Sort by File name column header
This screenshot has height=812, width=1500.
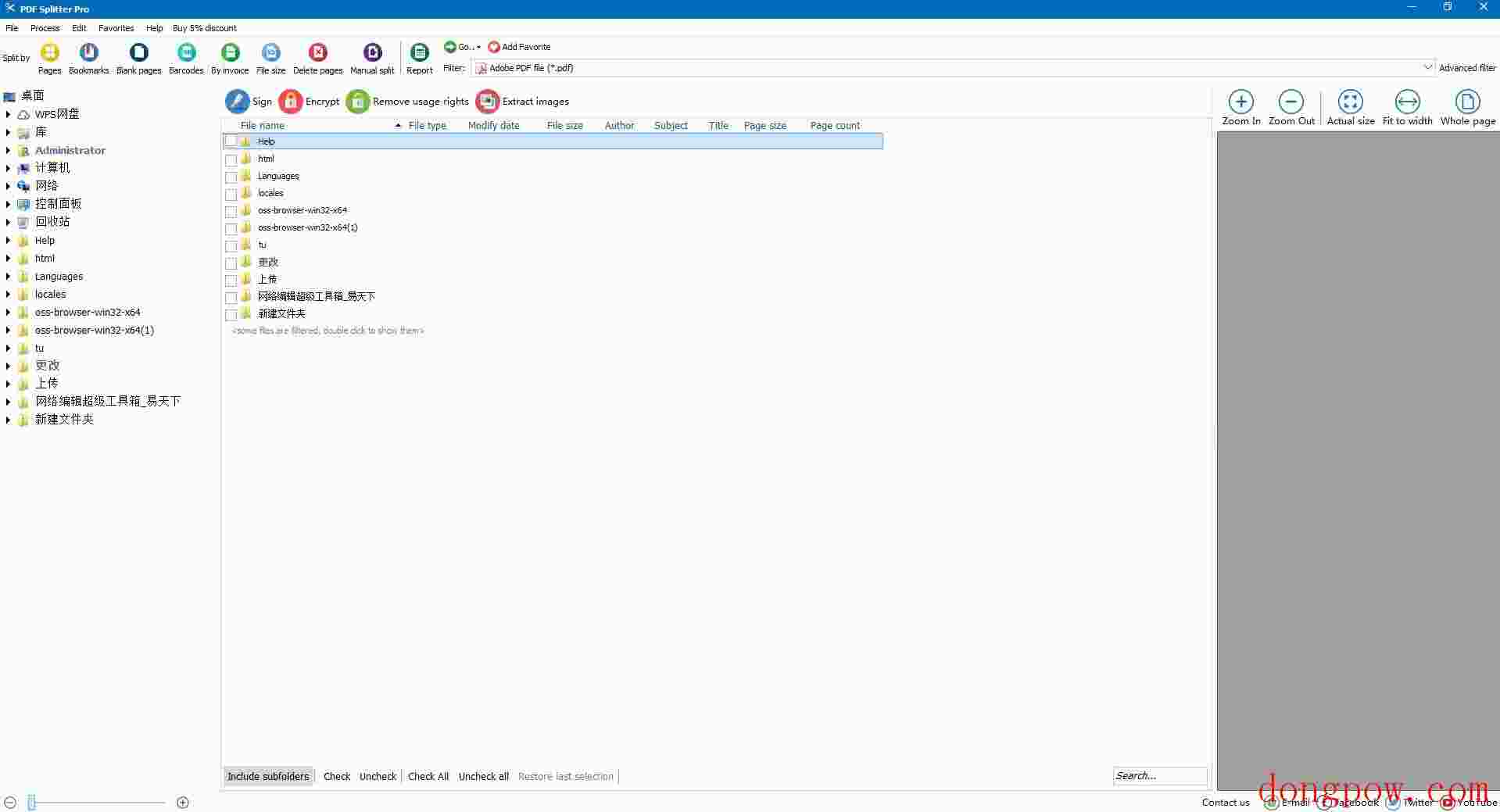tap(263, 125)
